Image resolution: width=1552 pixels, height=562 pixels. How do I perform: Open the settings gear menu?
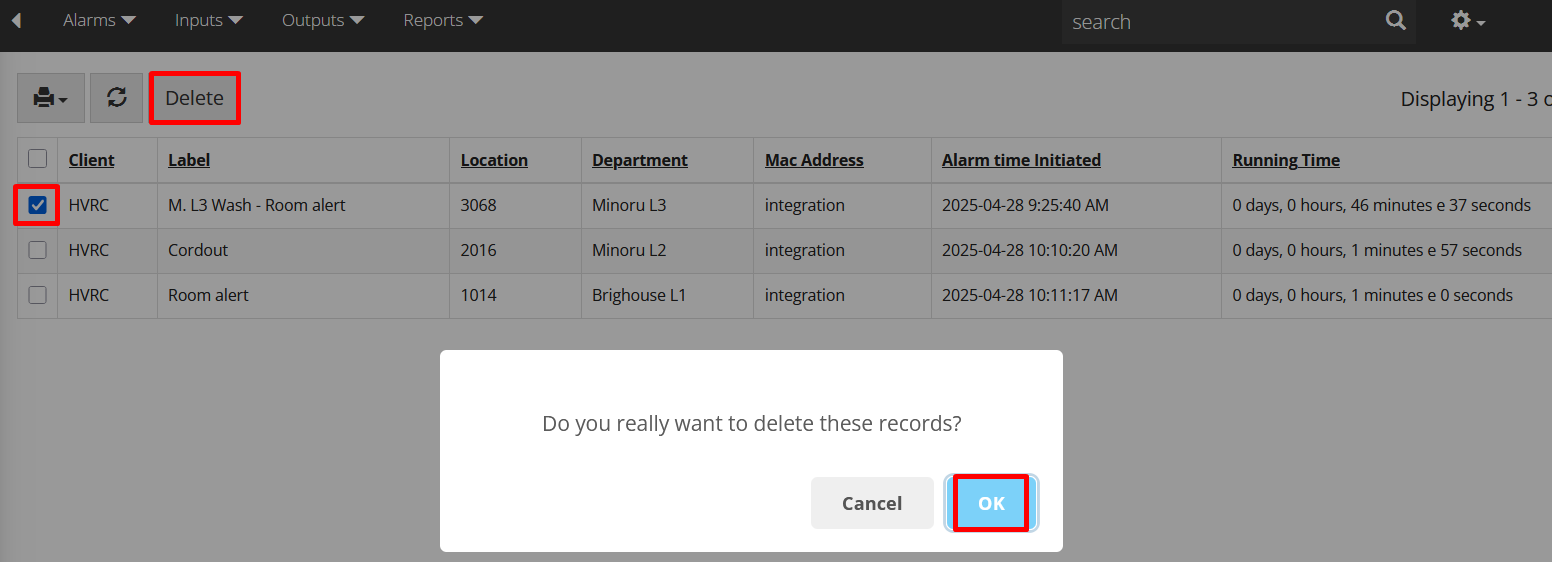tap(1467, 21)
